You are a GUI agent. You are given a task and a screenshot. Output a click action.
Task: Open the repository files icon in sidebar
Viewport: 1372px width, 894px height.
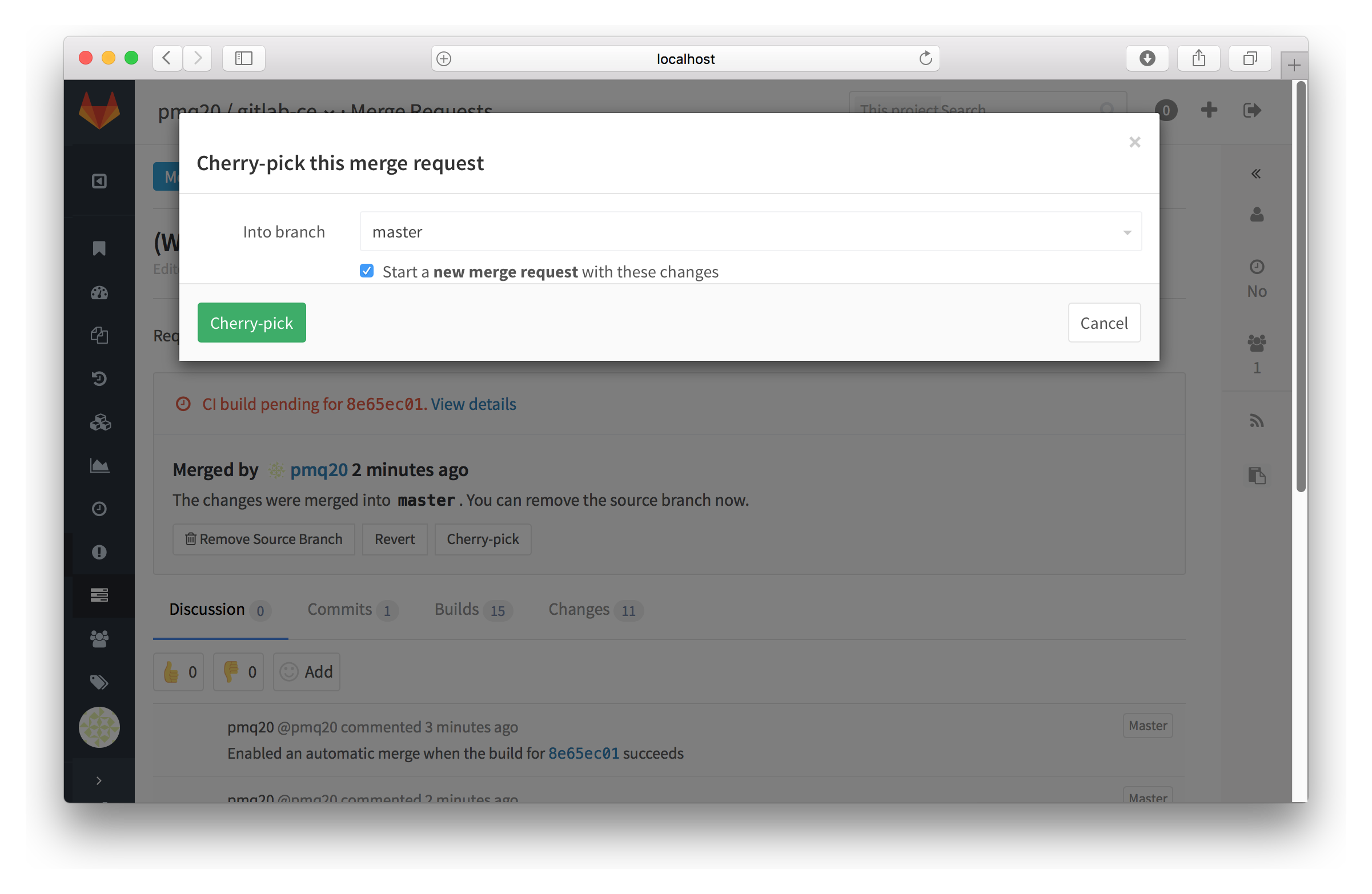(x=99, y=336)
